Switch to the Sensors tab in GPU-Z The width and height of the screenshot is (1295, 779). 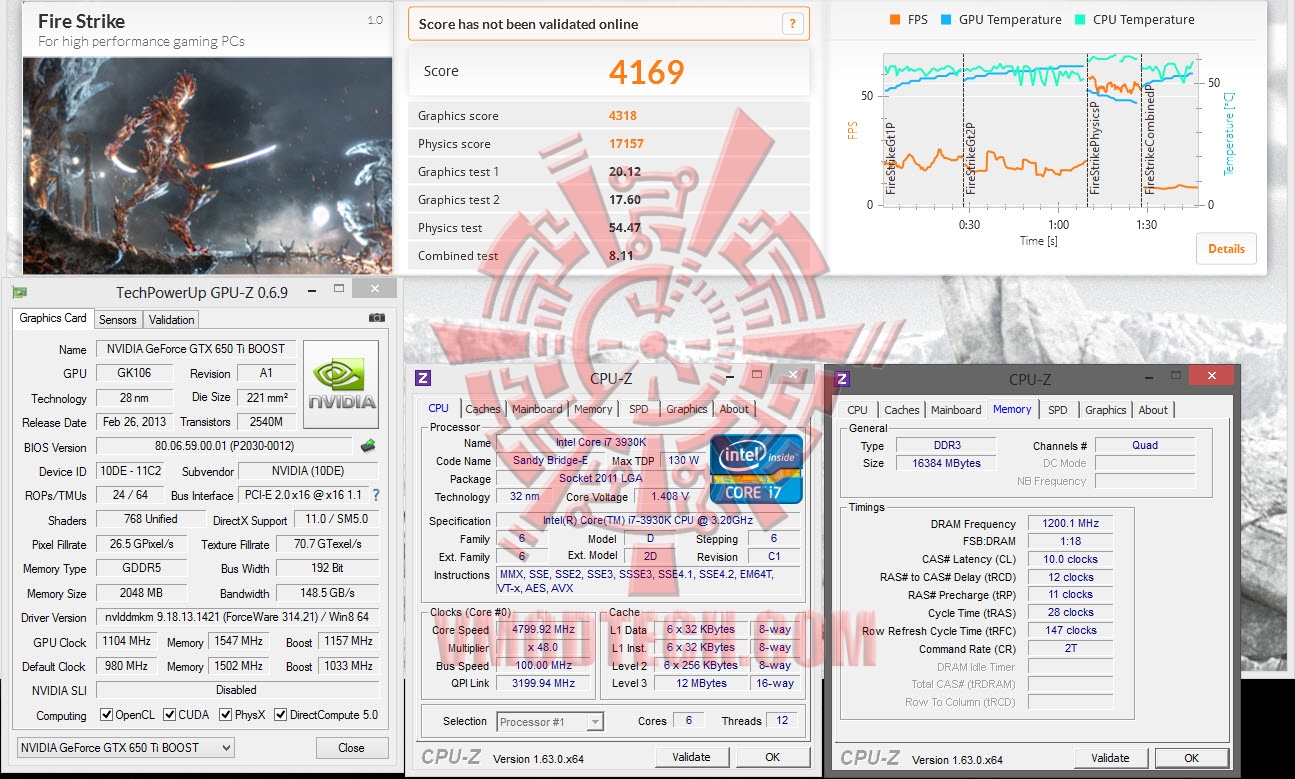click(x=117, y=320)
